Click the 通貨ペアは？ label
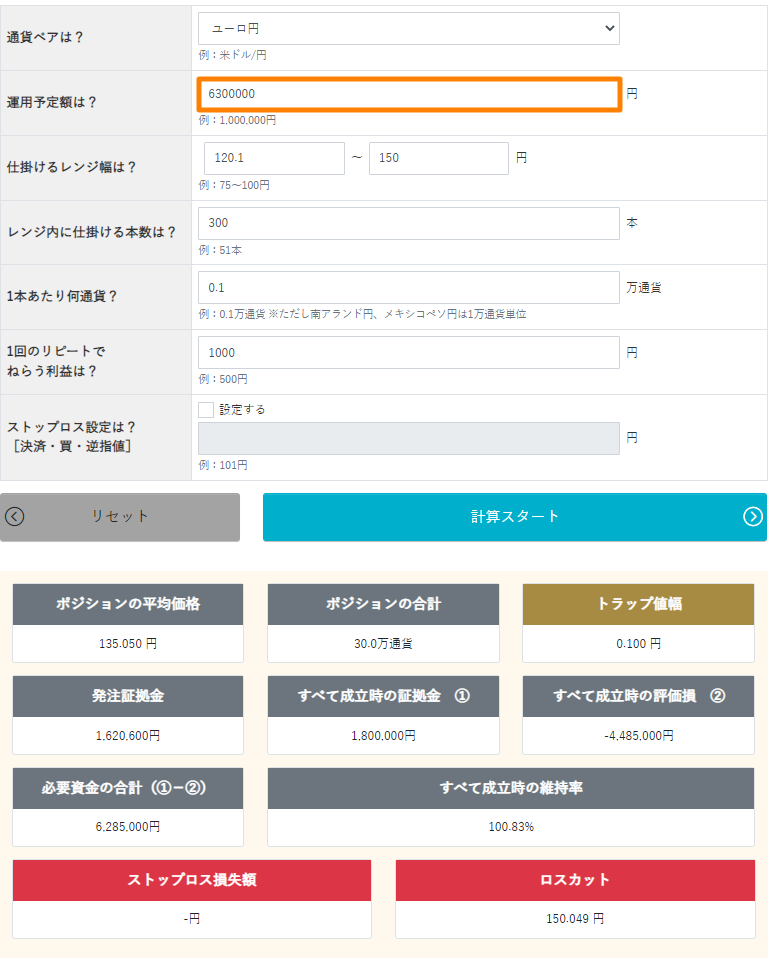 pos(45,37)
